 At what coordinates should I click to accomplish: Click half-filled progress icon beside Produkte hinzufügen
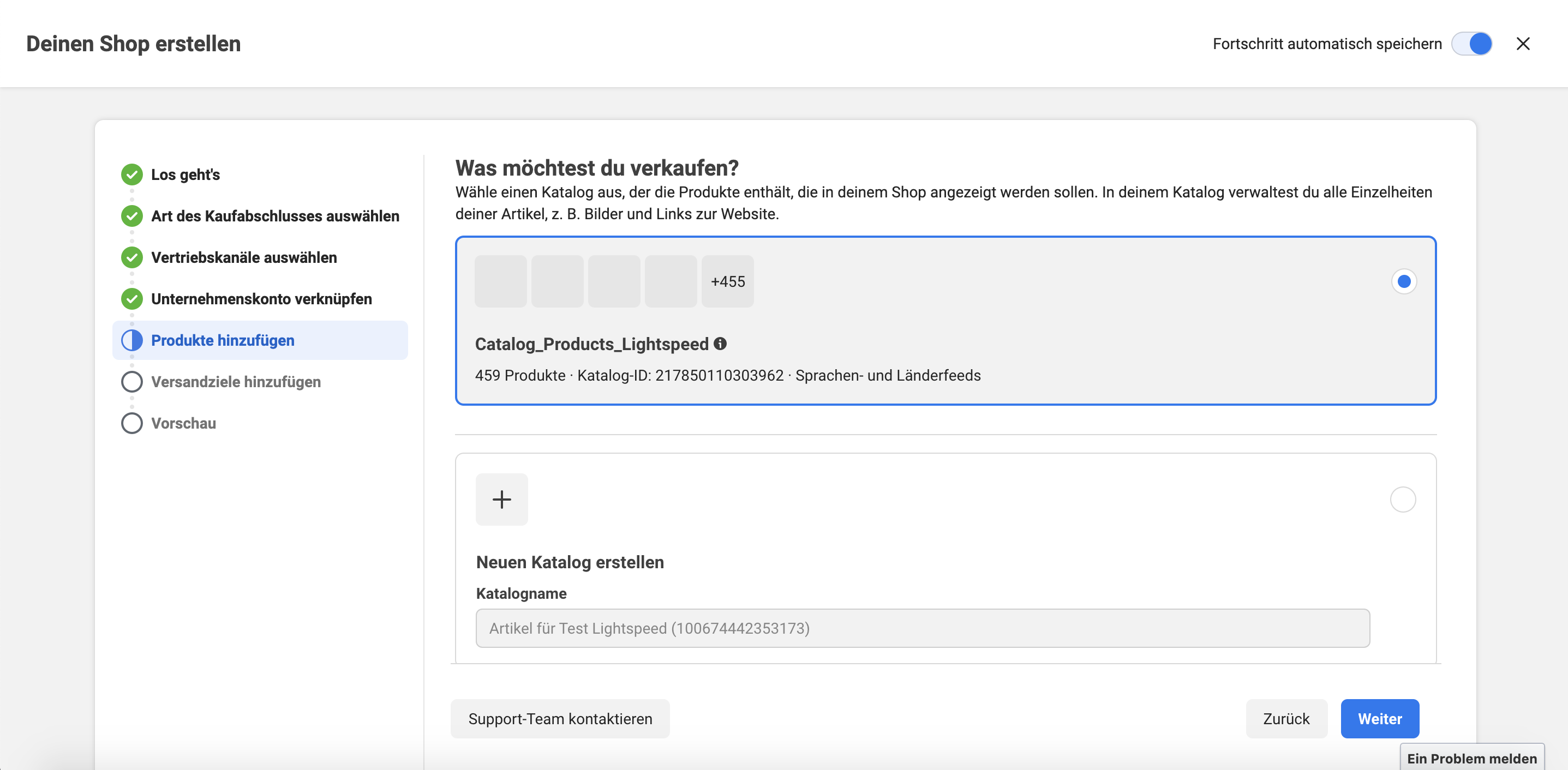pyautogui.click(x=131, y=340)
